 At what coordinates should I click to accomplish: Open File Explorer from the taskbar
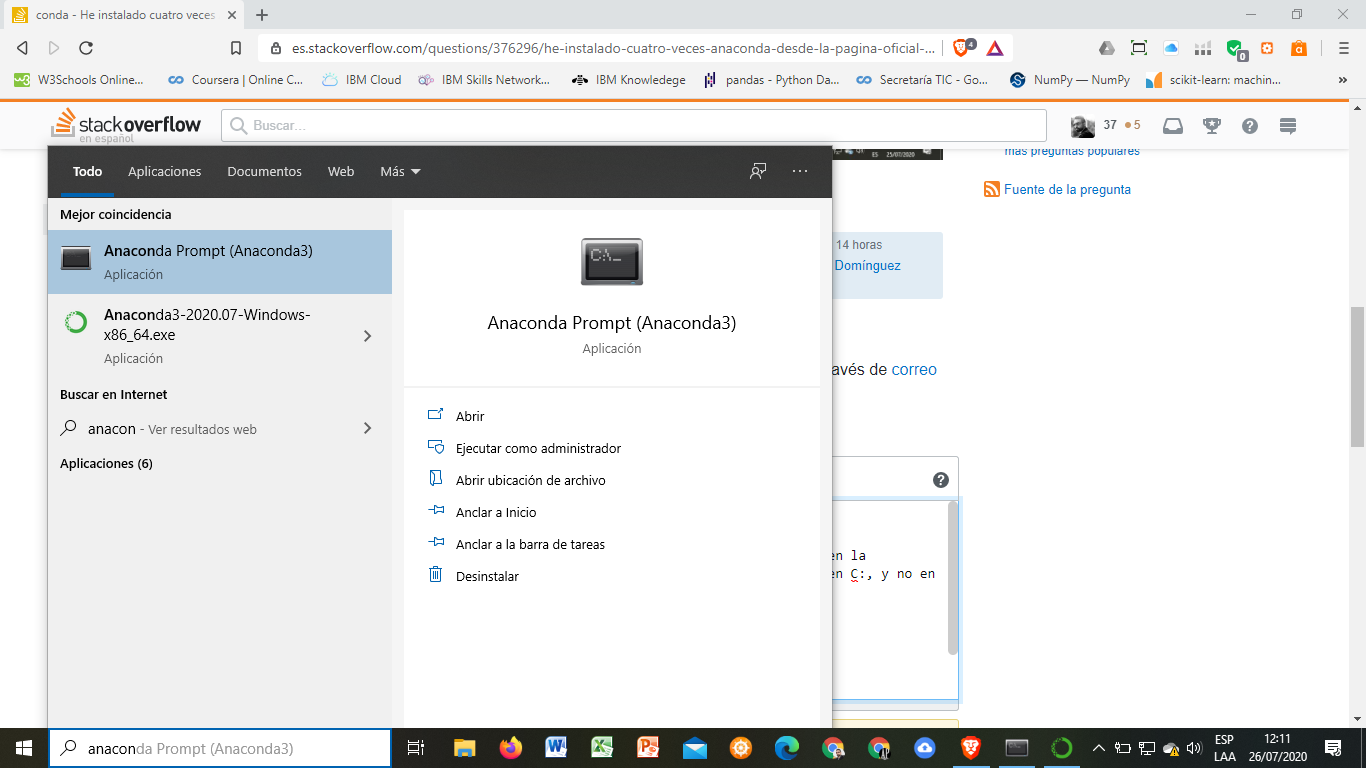465,748
